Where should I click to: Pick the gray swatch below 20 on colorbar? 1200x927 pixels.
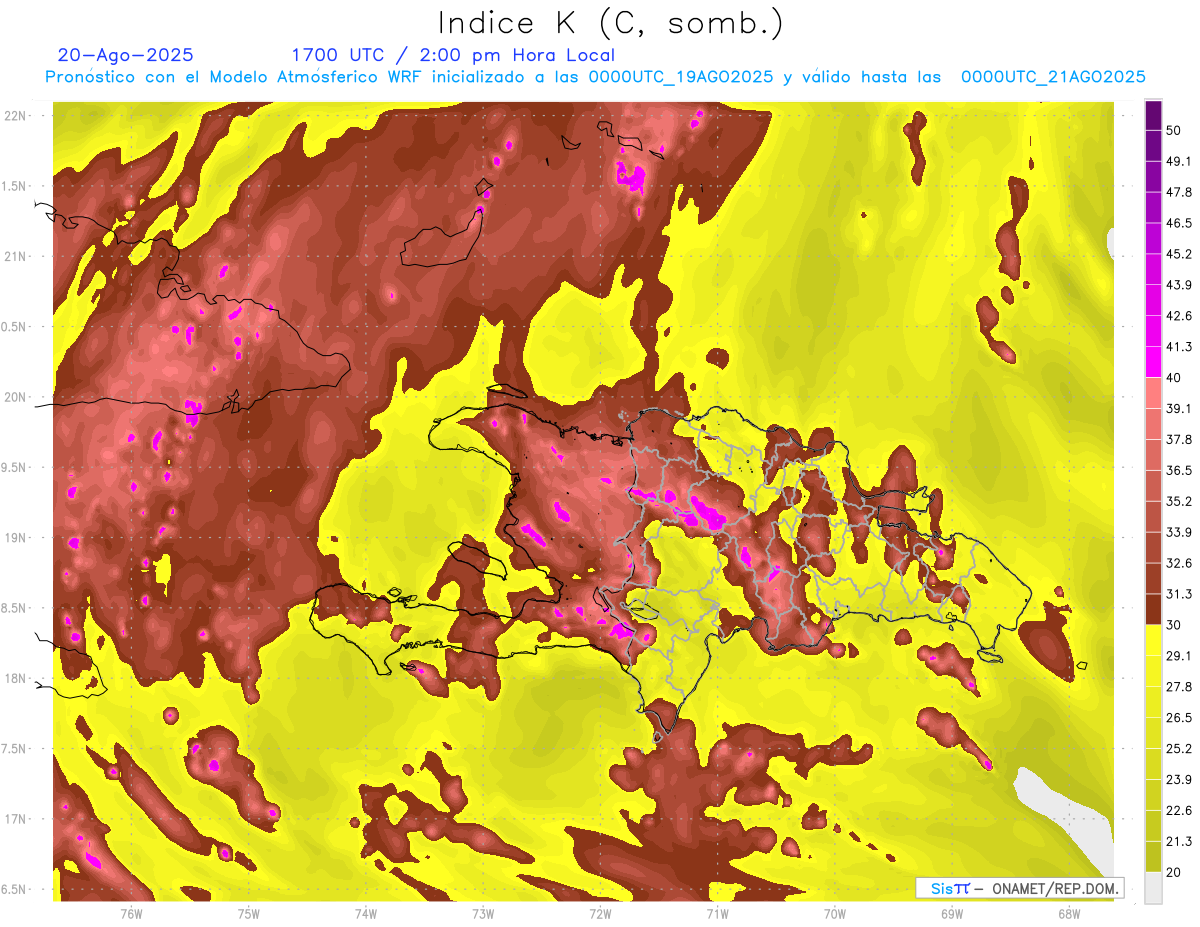[1153, 887]
